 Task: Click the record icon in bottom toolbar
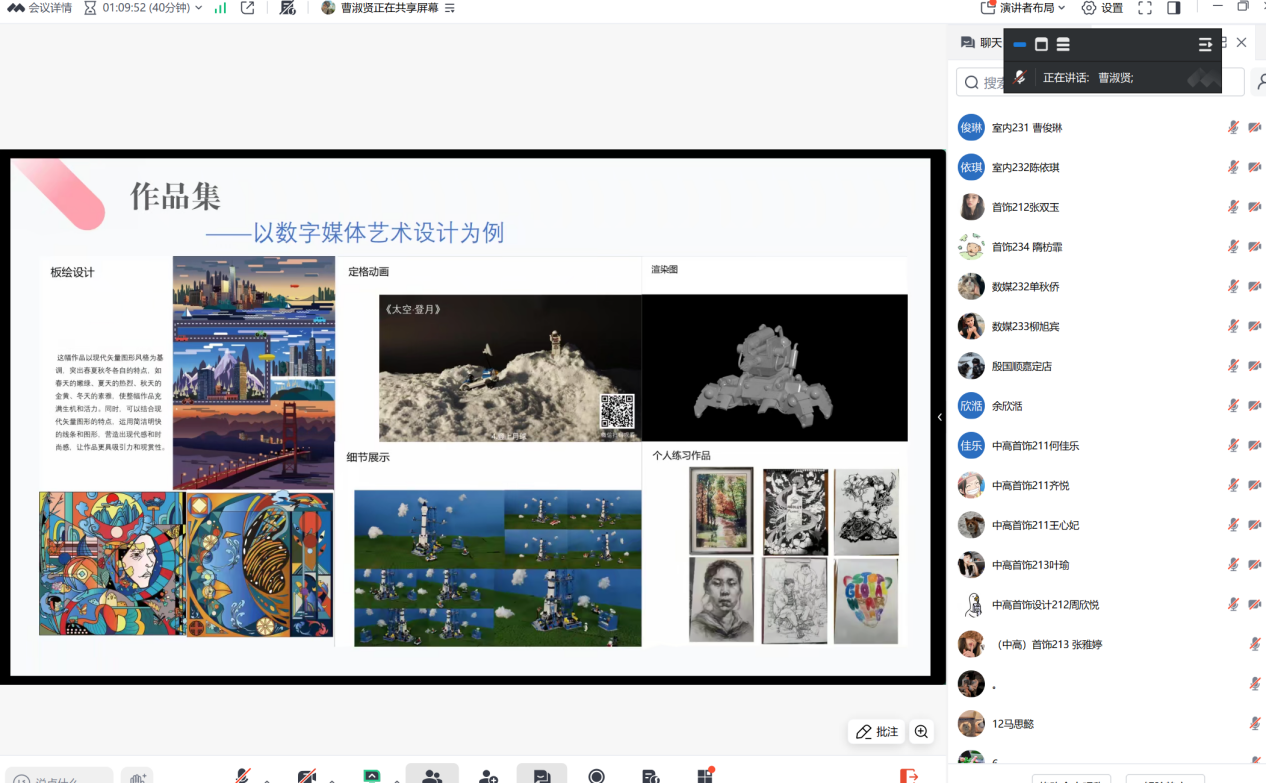pyautogui.click(x=596, y=776)
